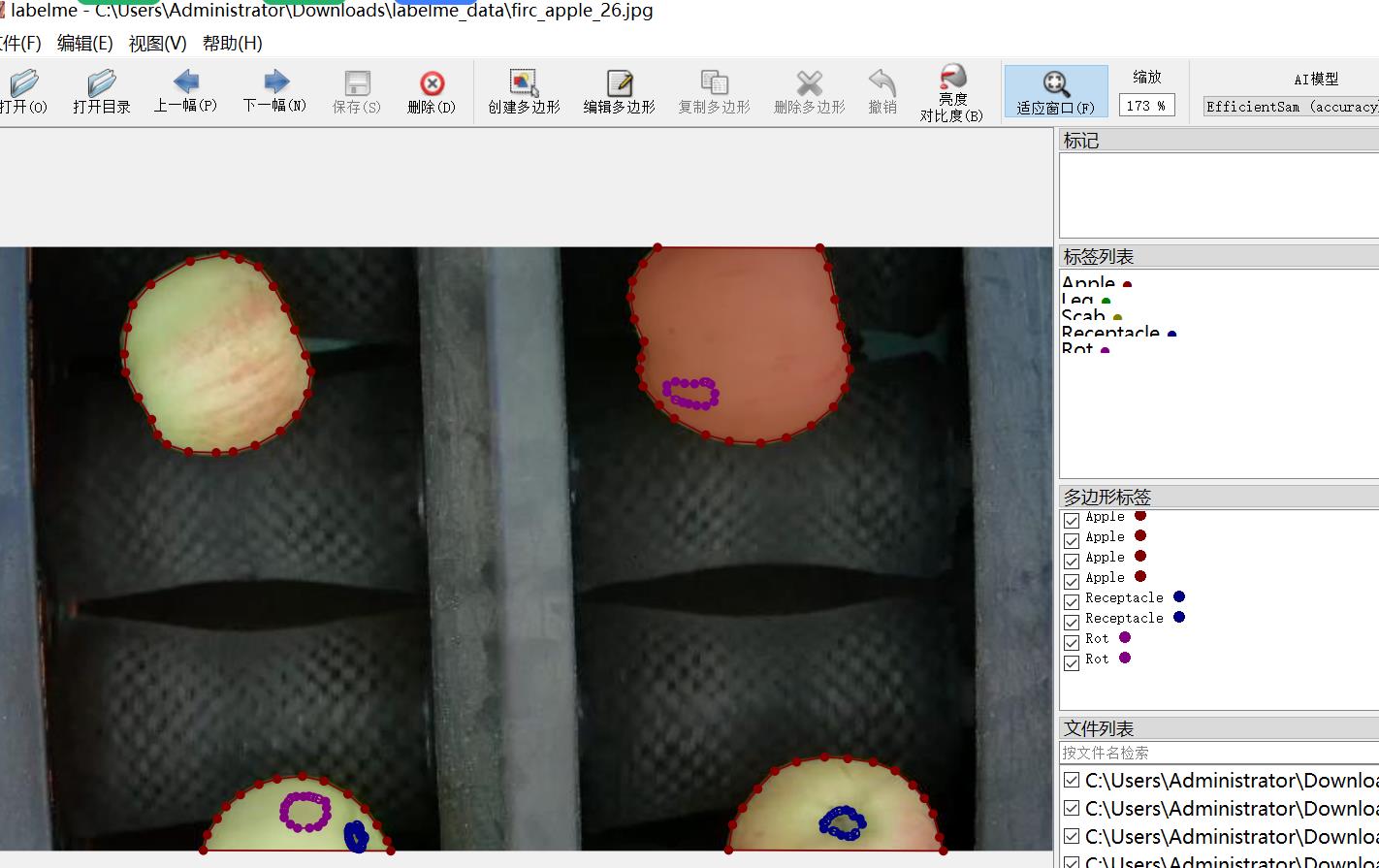Image resolution: width=1379 pixels, height=868 pixels.
Task: Toggle the Fit Window (适应窗口) button
Action: [x=1055, y=91]
